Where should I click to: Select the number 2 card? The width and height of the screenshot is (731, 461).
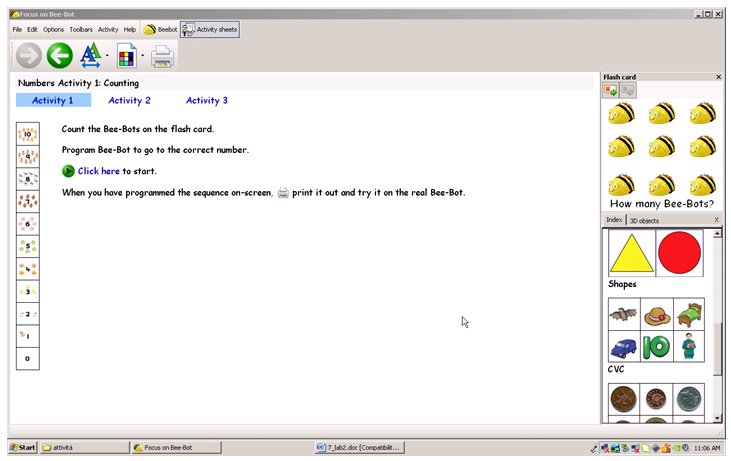pos(28,314)
